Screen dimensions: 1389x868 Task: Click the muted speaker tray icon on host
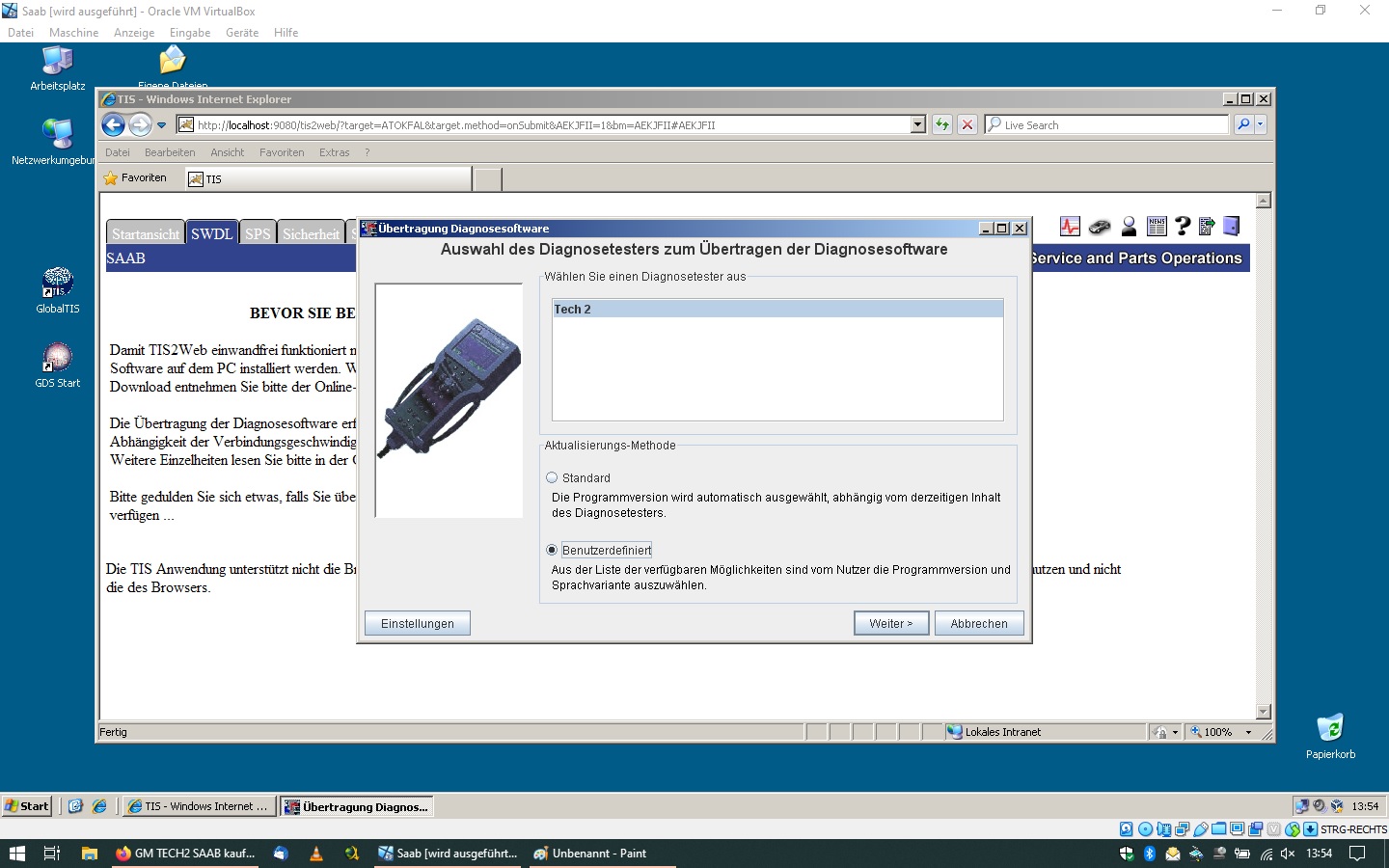[1288, 854]
